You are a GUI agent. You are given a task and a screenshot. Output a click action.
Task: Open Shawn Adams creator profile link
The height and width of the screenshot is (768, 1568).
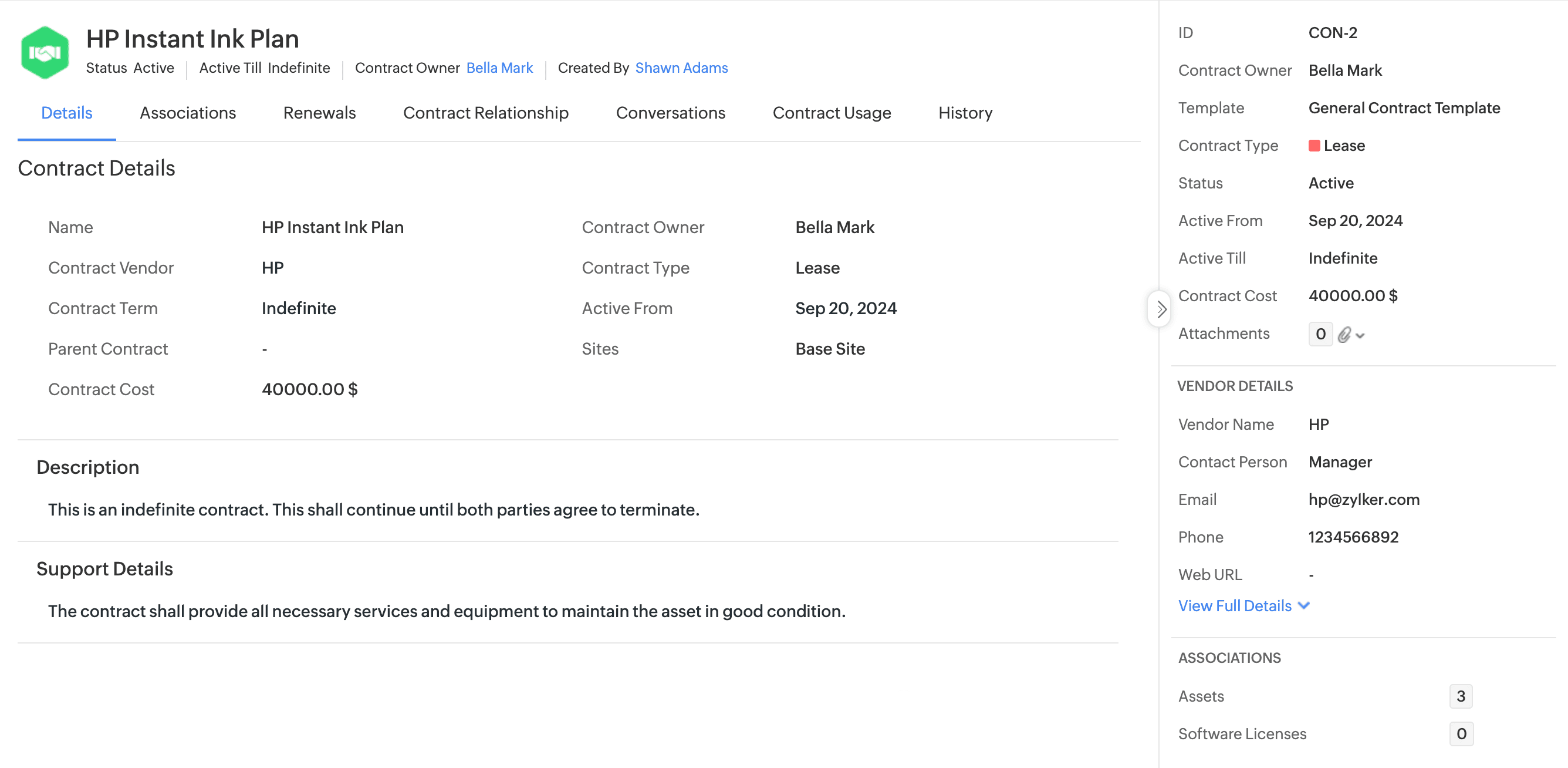(681, 68)
